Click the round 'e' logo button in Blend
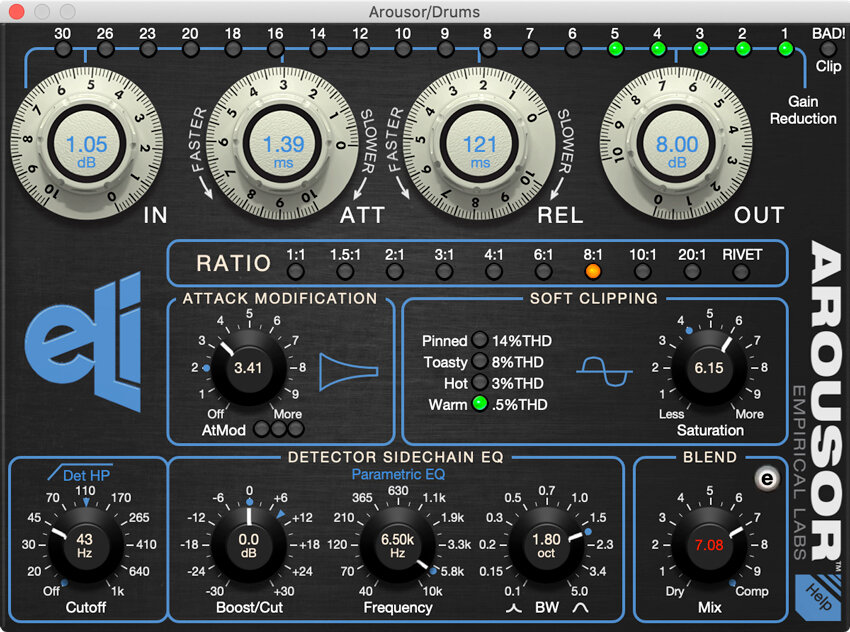Viewport: 850px width, 632px height. coord(767,479)
